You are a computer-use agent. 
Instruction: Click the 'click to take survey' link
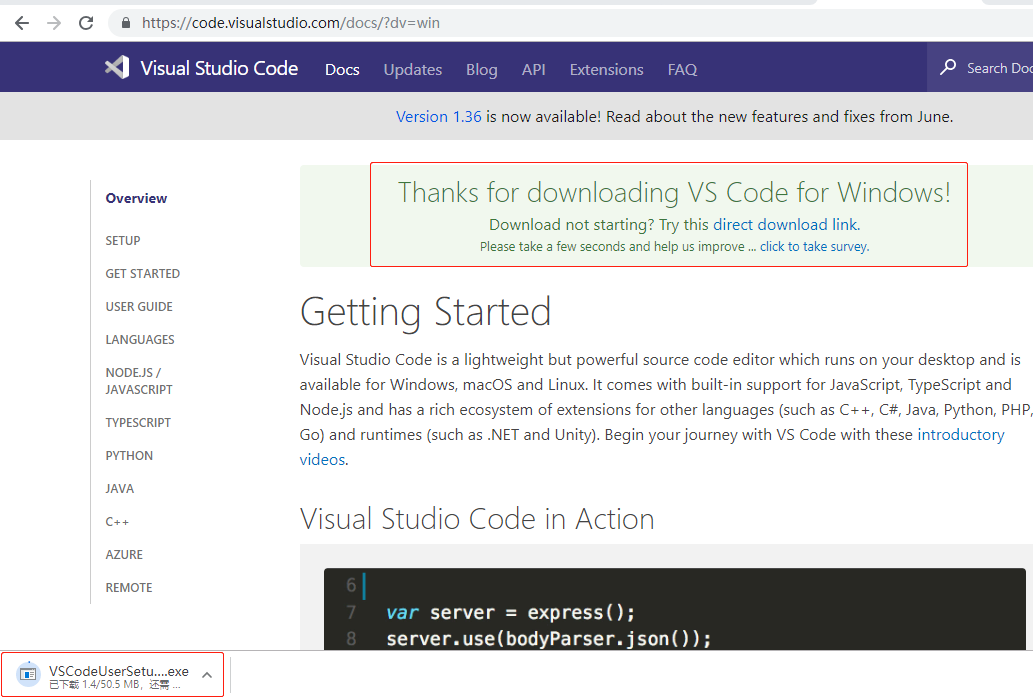[x=814, y=246]
